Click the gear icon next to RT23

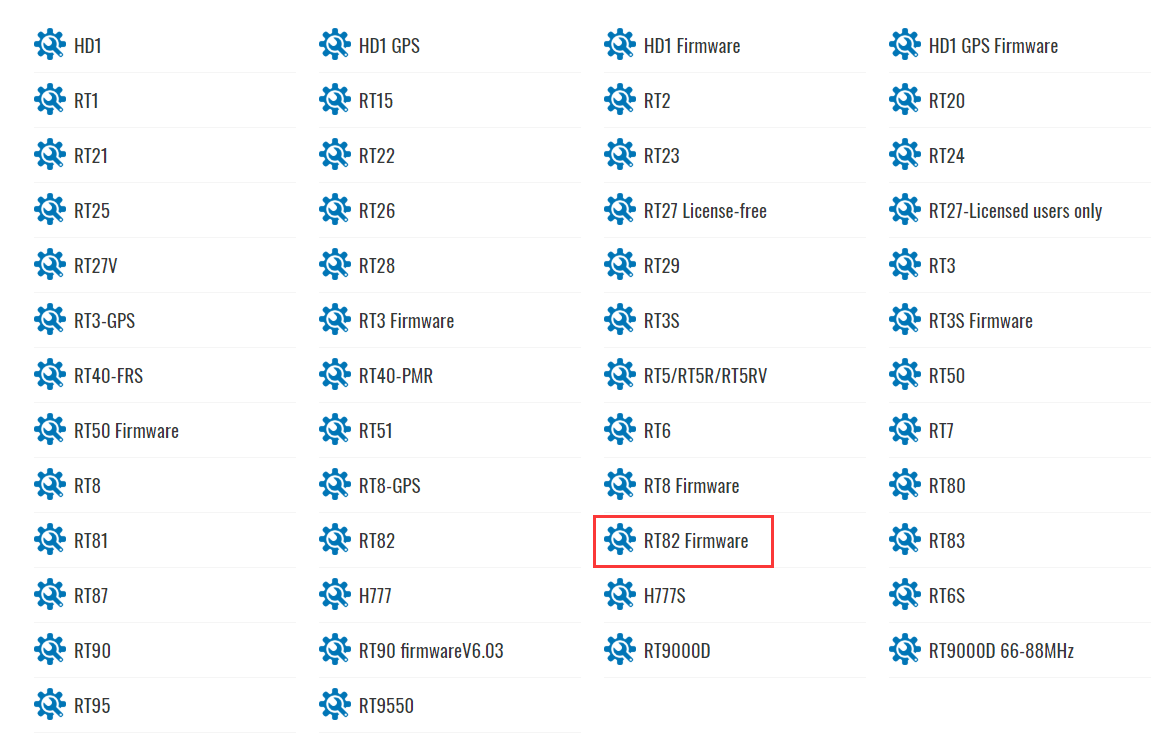(620, 155)
